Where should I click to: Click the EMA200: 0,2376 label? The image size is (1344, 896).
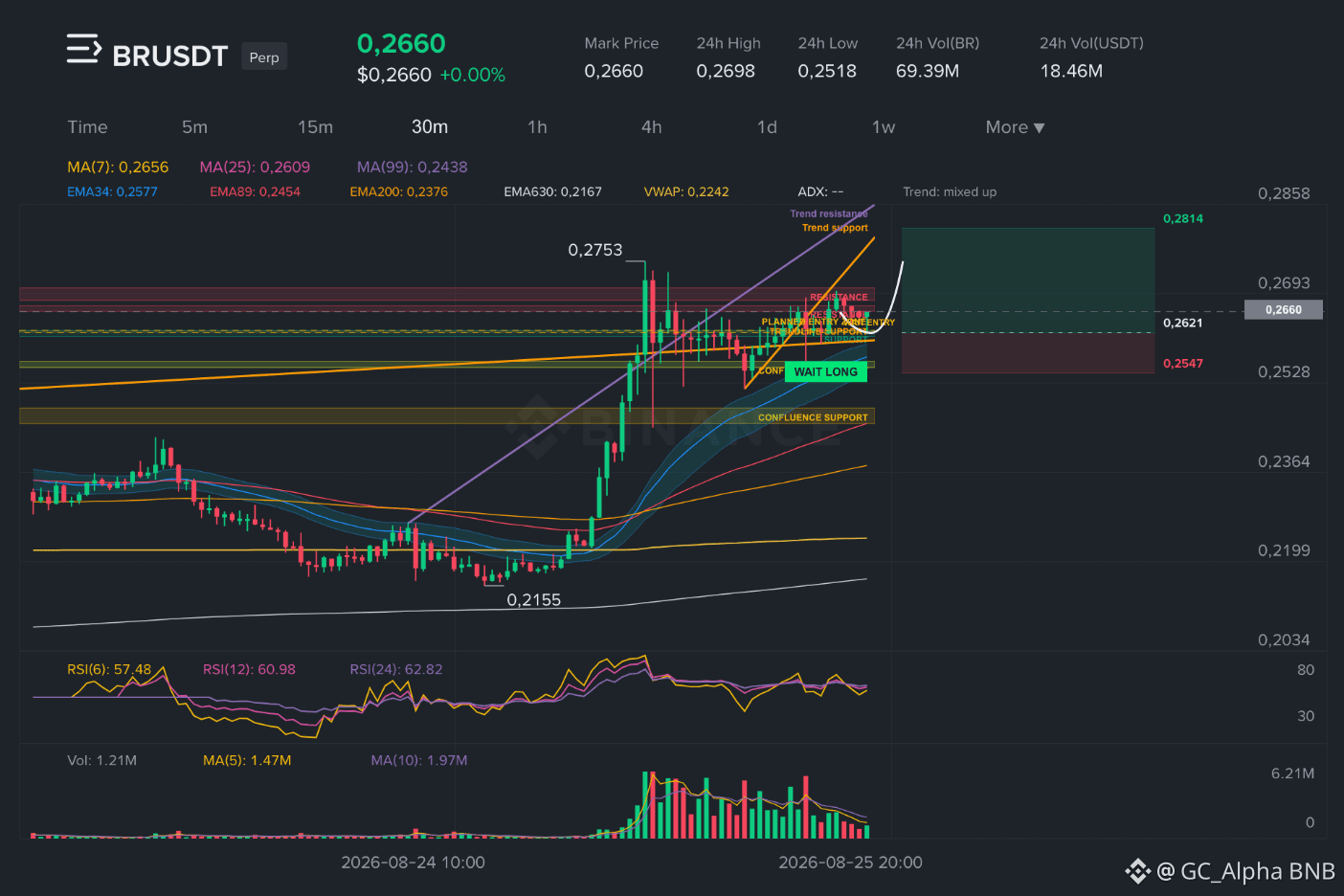pyautogui.click(x=398, y=191)
